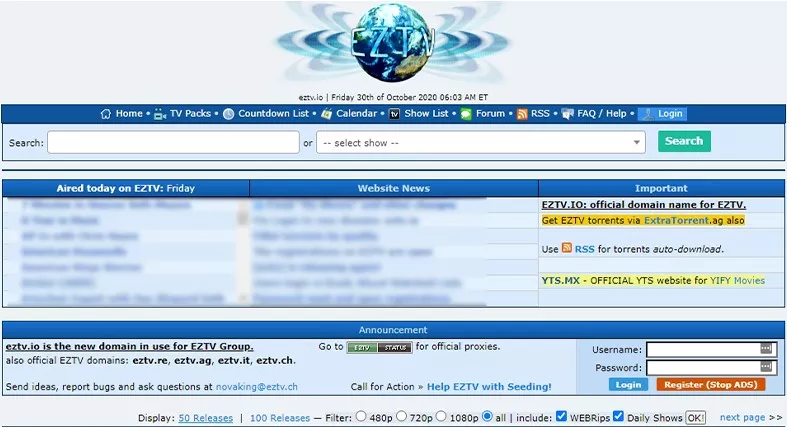Open the Home menu item

129,114
